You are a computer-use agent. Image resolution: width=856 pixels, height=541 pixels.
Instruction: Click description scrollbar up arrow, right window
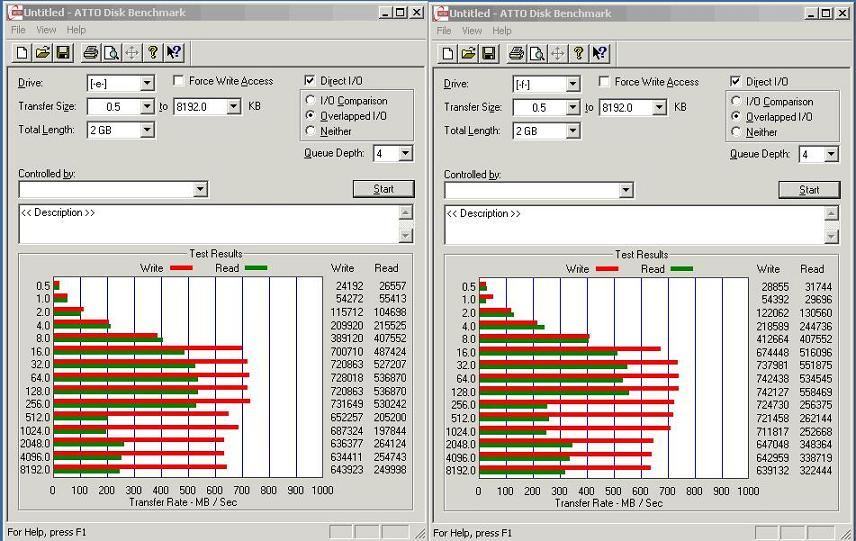pyautogui.click(x=831, y=213)
